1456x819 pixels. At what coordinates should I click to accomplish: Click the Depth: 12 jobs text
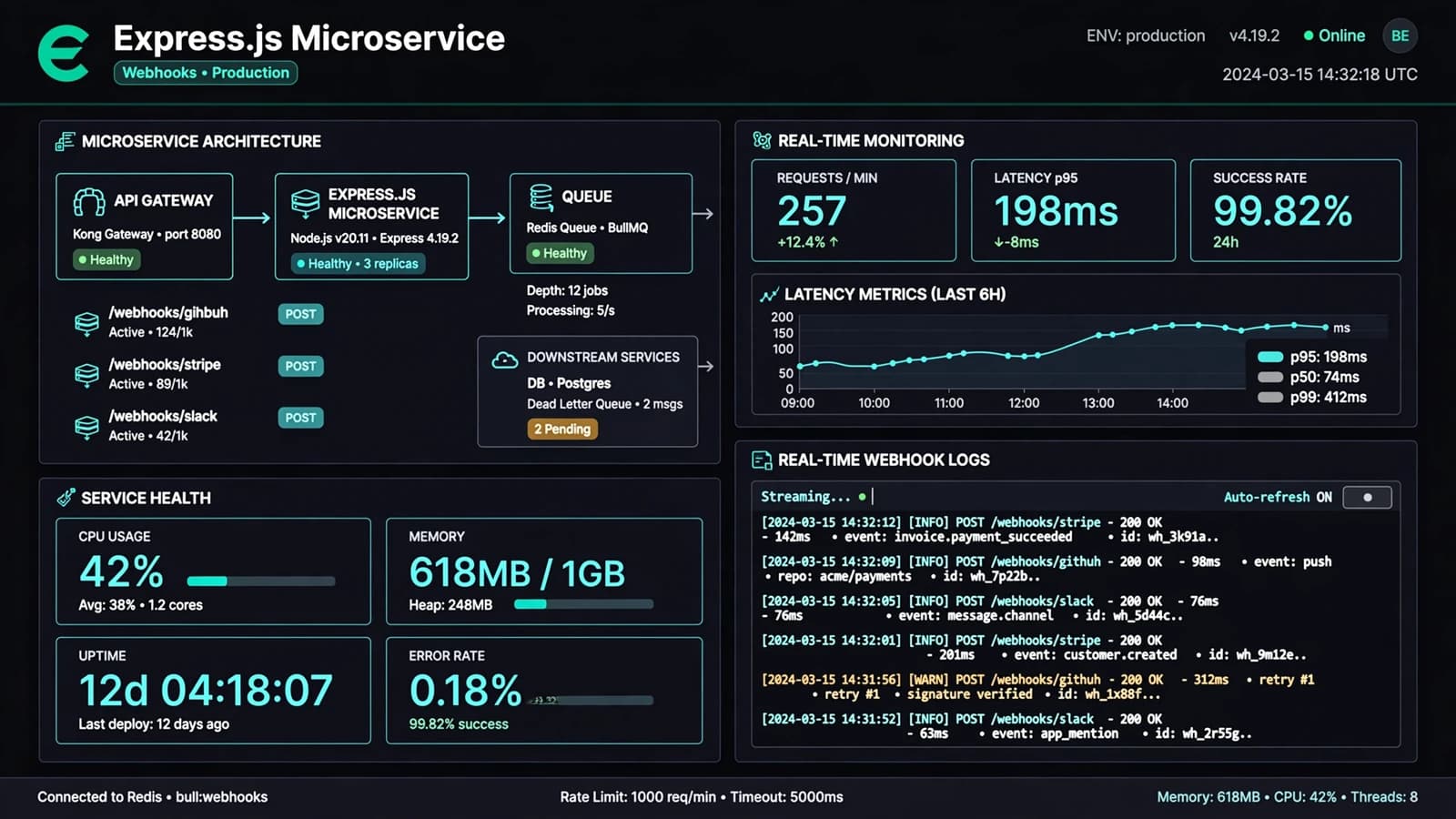tap(567, 290)
